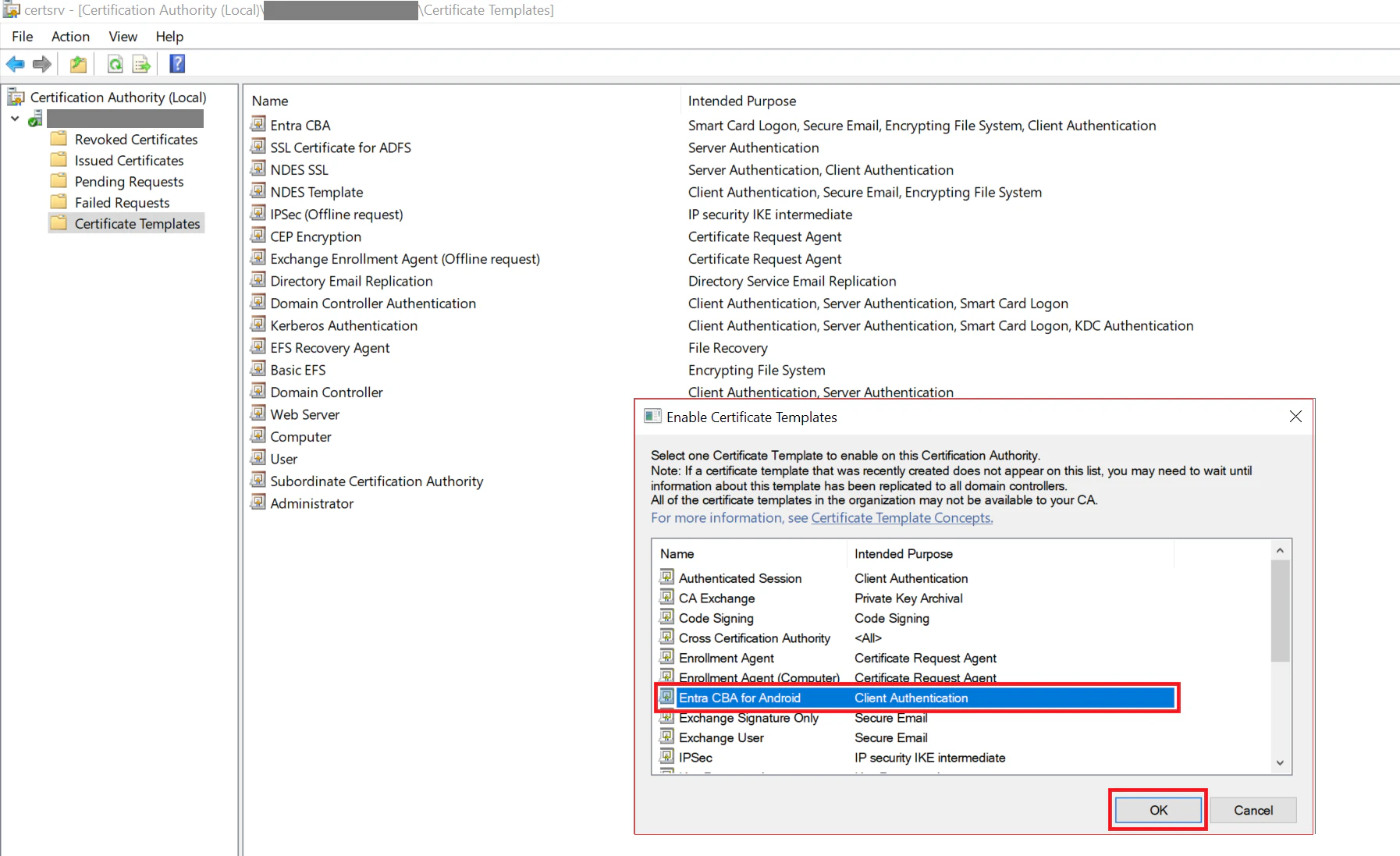The image size is (1400, 856).
Task: Select the CEP Encryption template
Action: [315, 236]
